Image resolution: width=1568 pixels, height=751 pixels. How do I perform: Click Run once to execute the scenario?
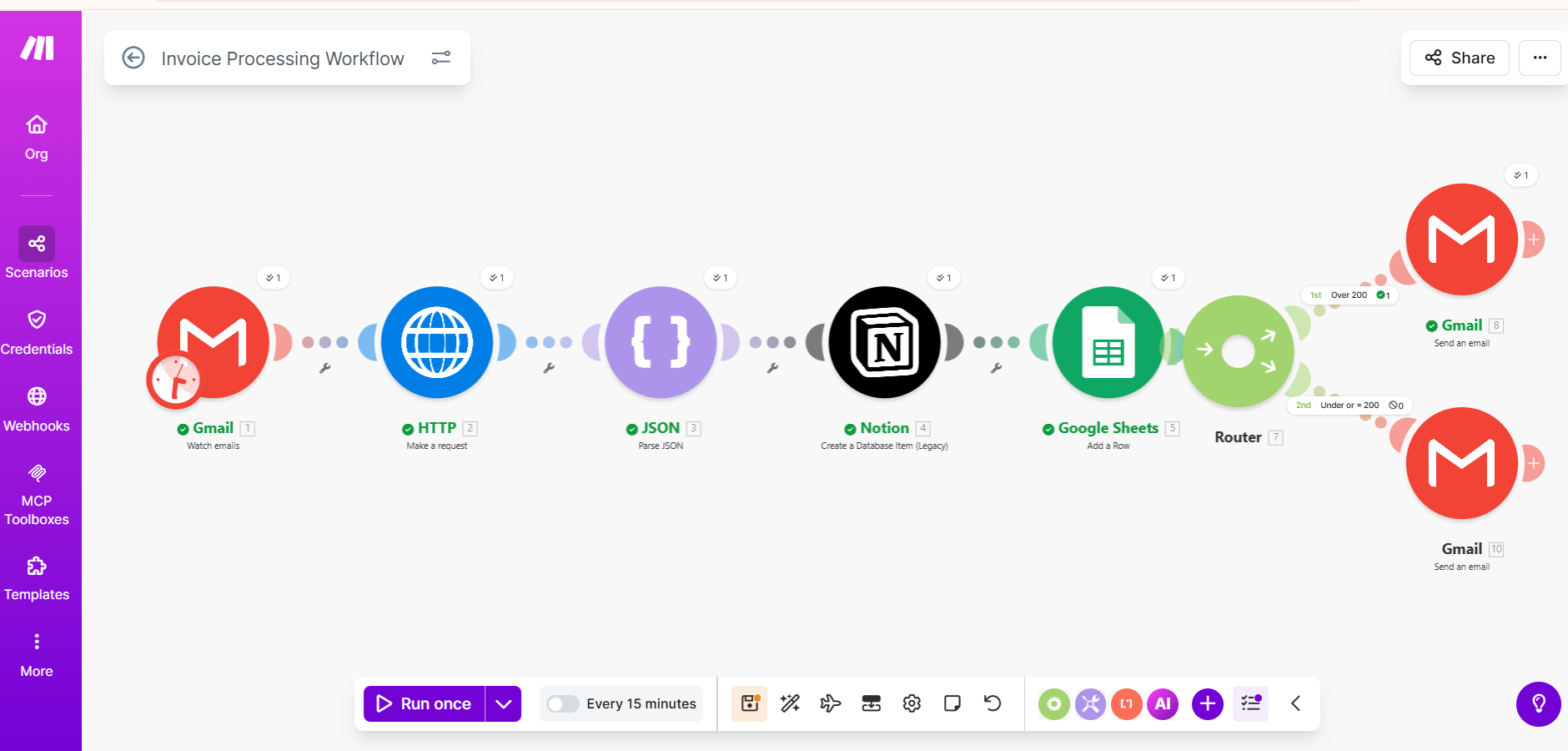click(x=425, y=703)
